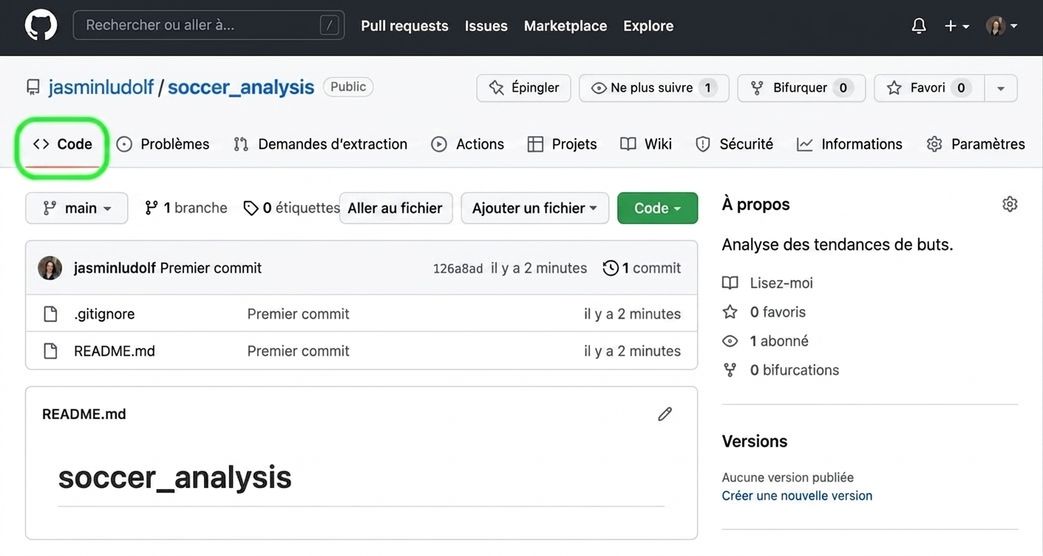Switch to the Projets tab
The image size is (1043, 556).
pyautogui.click(x=562, y=144)
